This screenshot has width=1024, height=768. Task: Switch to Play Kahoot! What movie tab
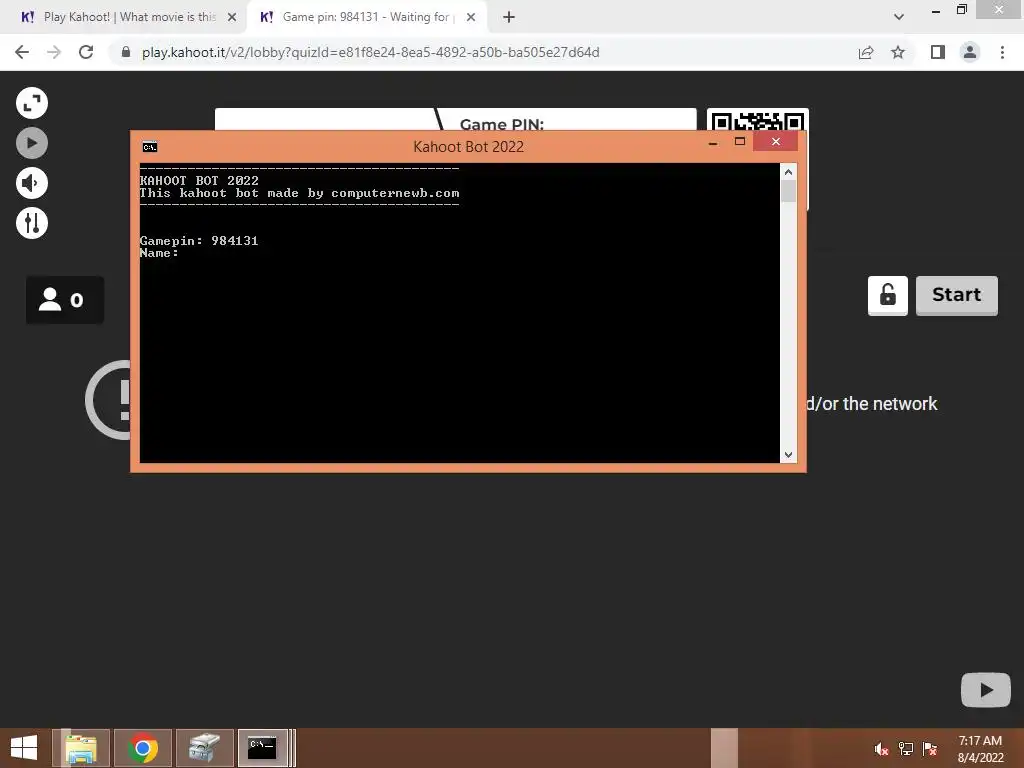click(x=129, y=17)
